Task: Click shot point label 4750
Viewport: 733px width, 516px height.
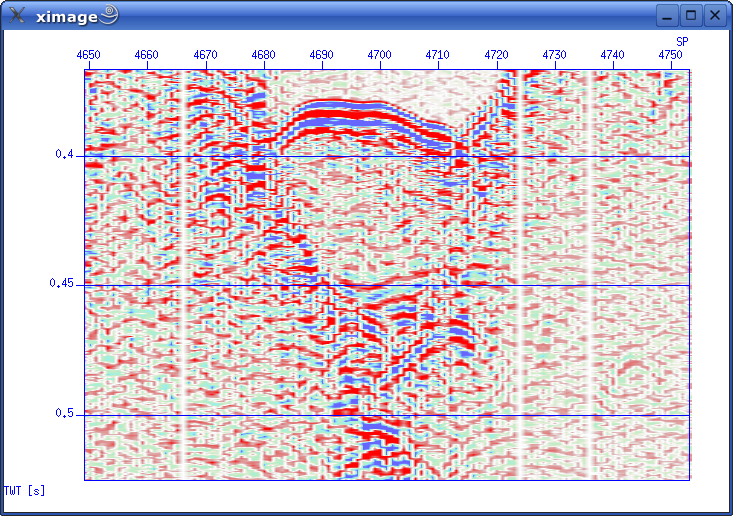Action: [670, 55]
